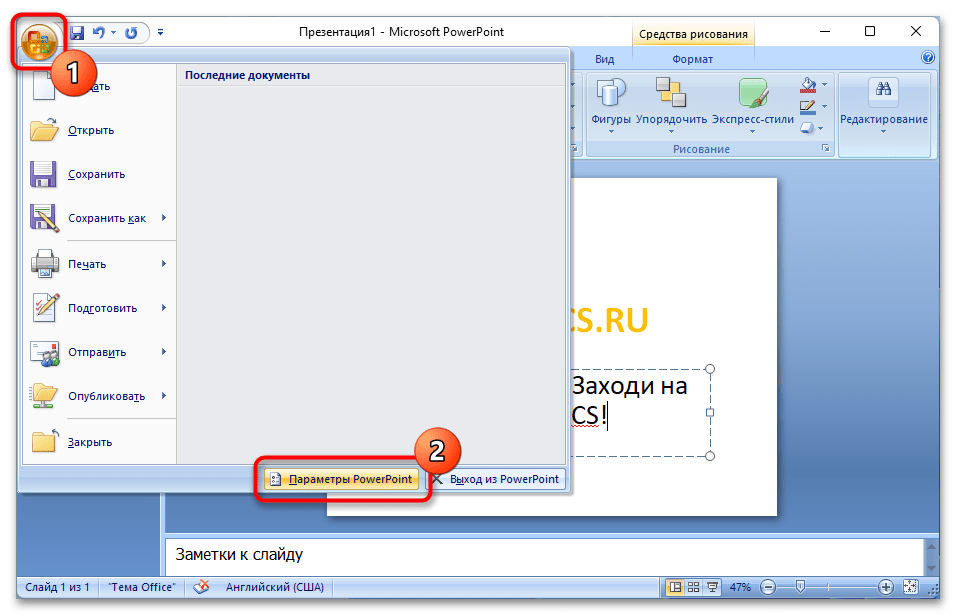Expand the Shape Outline dropdown arrow

pyautogui.click(x=824, y=106)
